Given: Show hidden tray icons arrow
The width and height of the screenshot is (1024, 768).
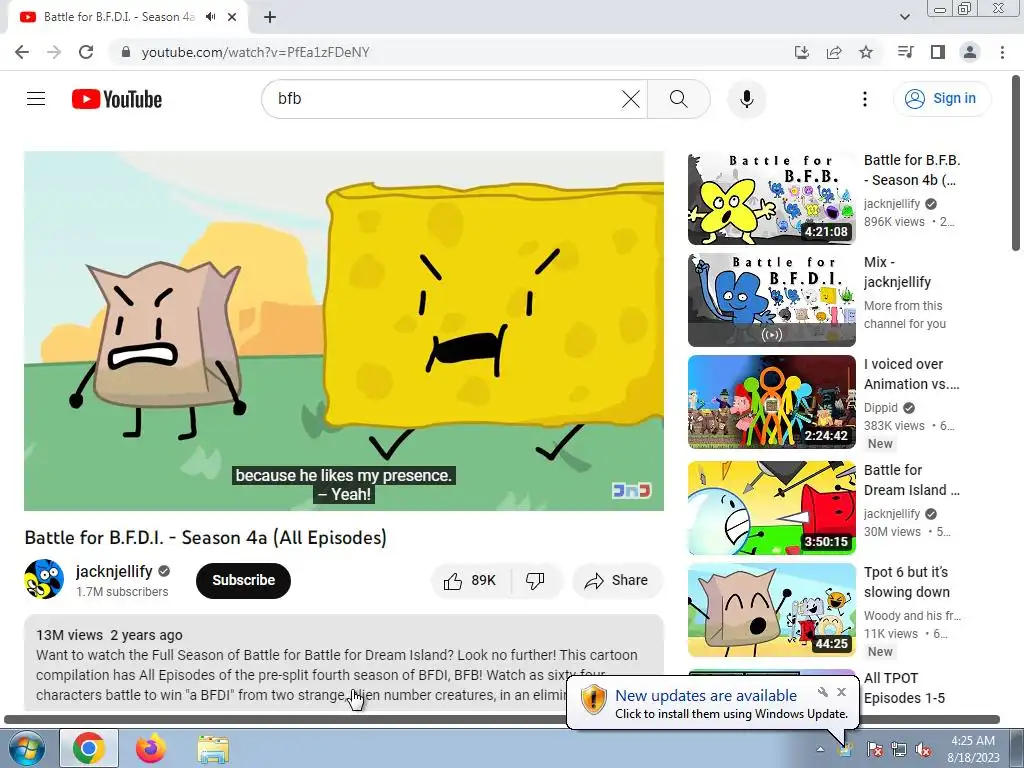Looking at the screenshot, I should [x=820, y=749].
